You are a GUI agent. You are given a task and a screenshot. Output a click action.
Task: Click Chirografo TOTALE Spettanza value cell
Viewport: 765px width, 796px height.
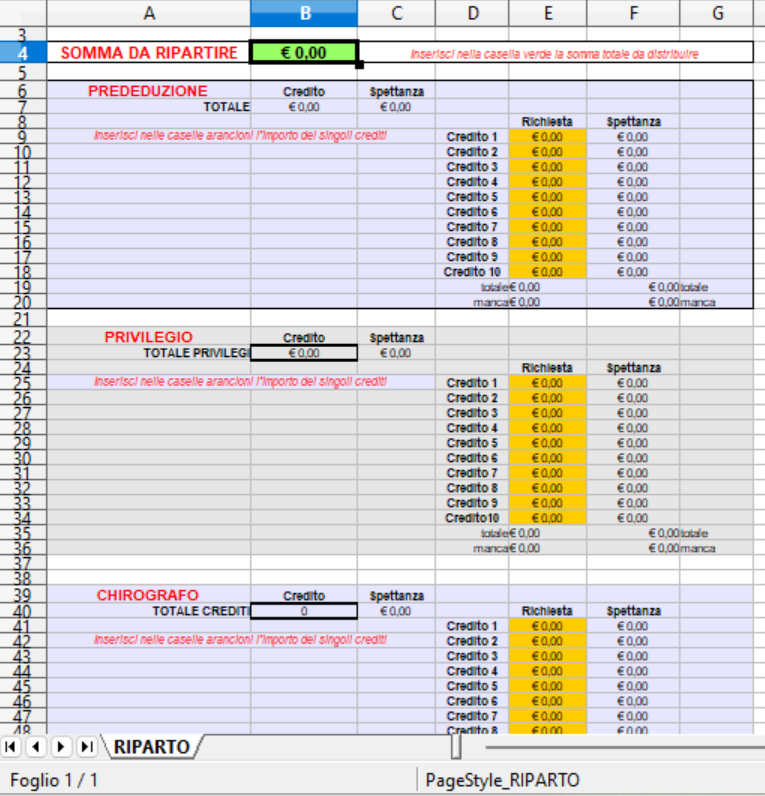pyautogui.click(x=396, y=611)
